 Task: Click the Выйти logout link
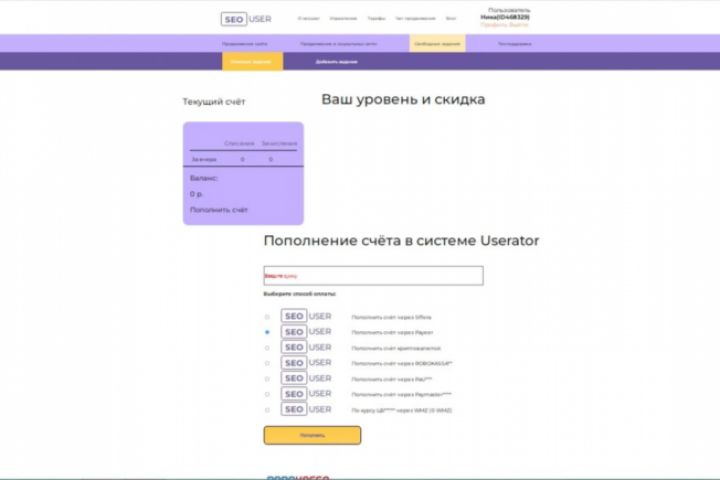[x=518, y=24]
